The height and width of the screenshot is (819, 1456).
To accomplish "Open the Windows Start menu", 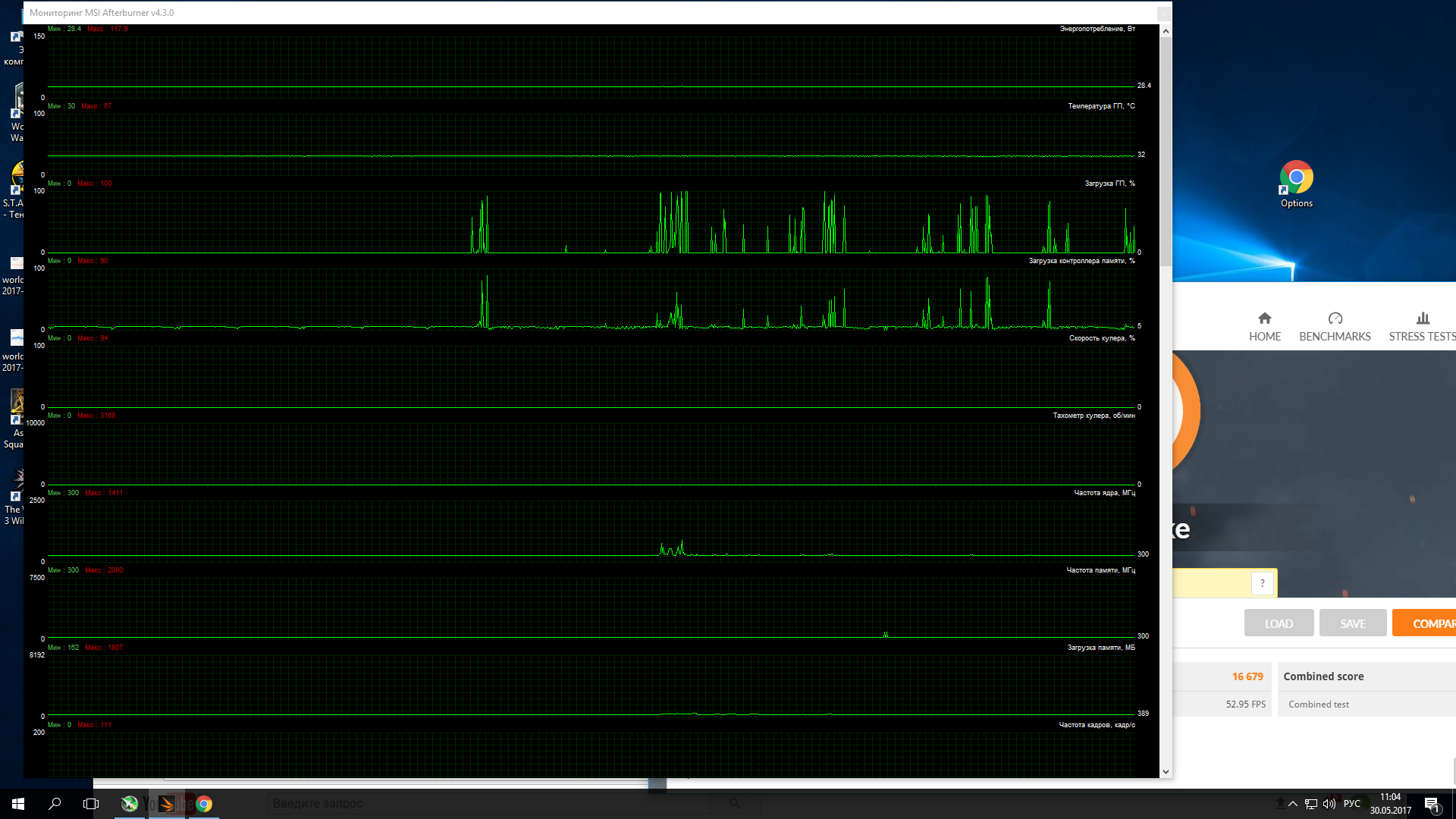I will (x=18, y=804).
